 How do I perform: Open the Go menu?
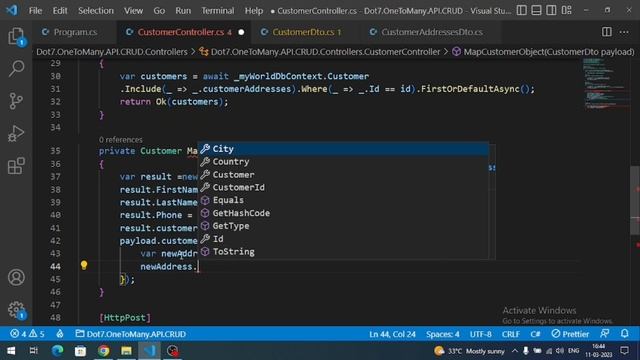[159, 11]
